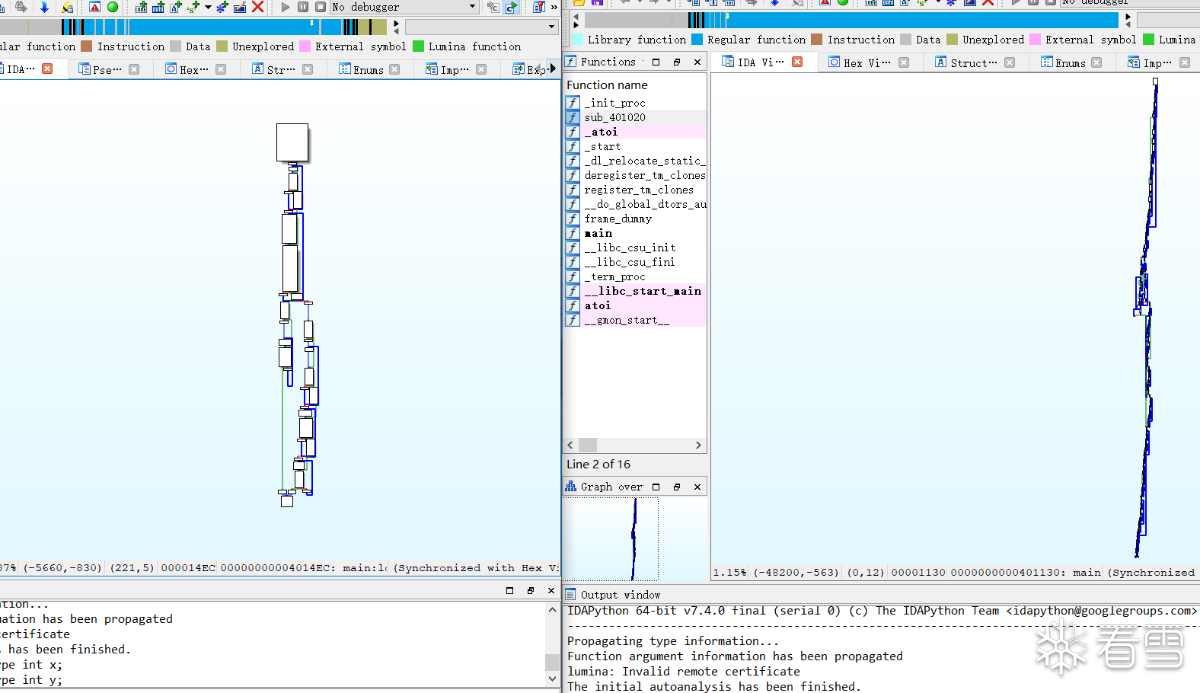
Task: Close the Hex tab in left window
Action: click(221, 69)
